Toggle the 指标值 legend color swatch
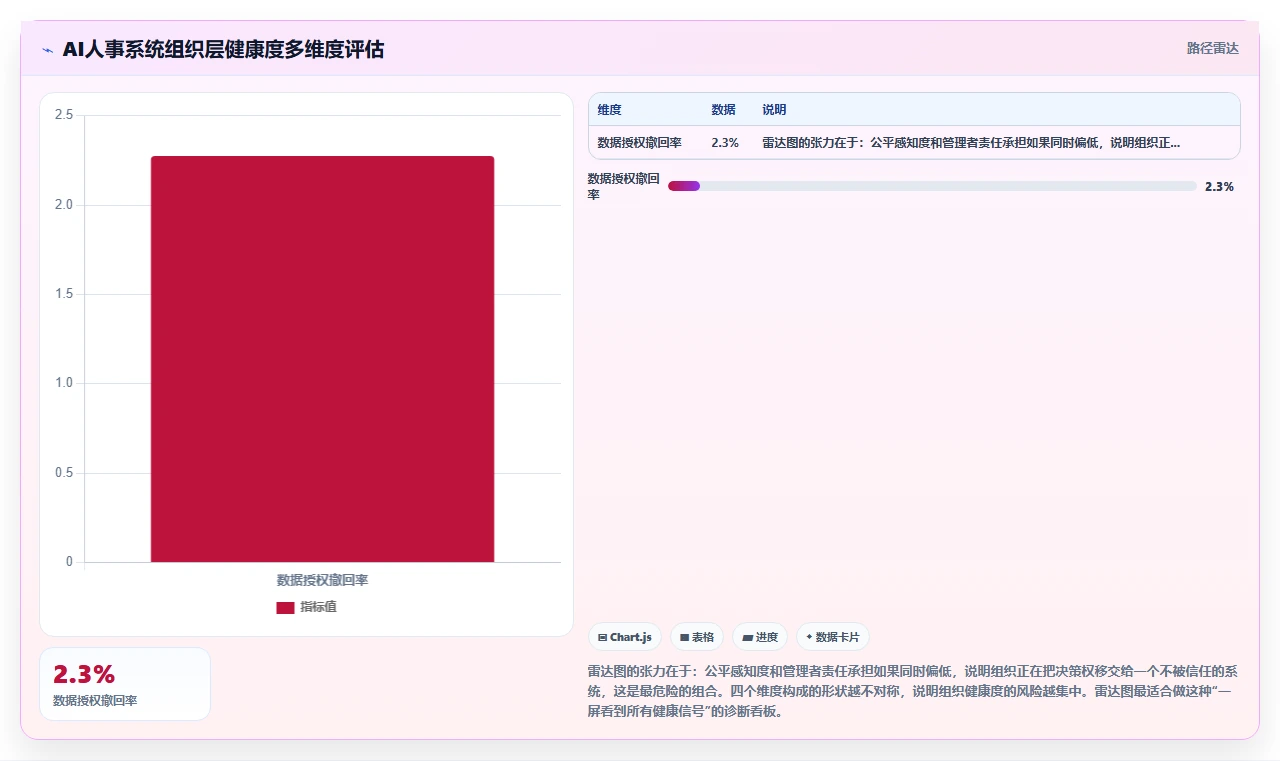The width and height of the screenshot is (1280, 761). [x=285, y=607]
